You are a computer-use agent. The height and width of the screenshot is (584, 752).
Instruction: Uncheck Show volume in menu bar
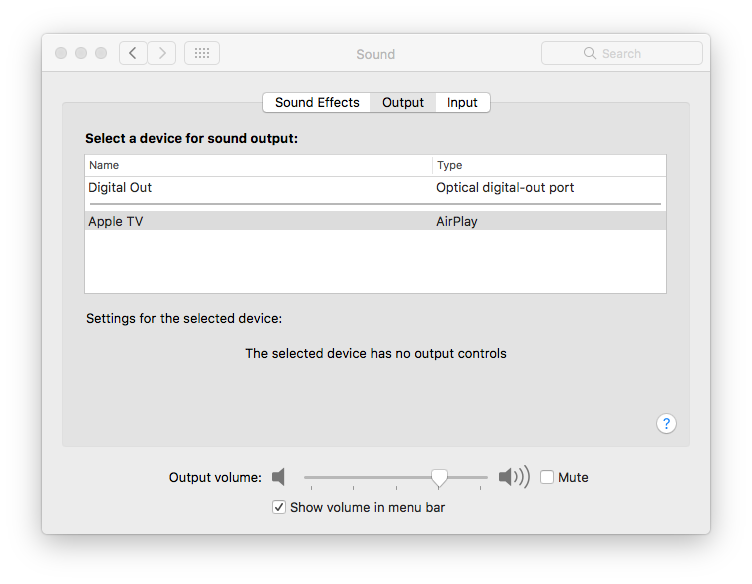(279, 507)
